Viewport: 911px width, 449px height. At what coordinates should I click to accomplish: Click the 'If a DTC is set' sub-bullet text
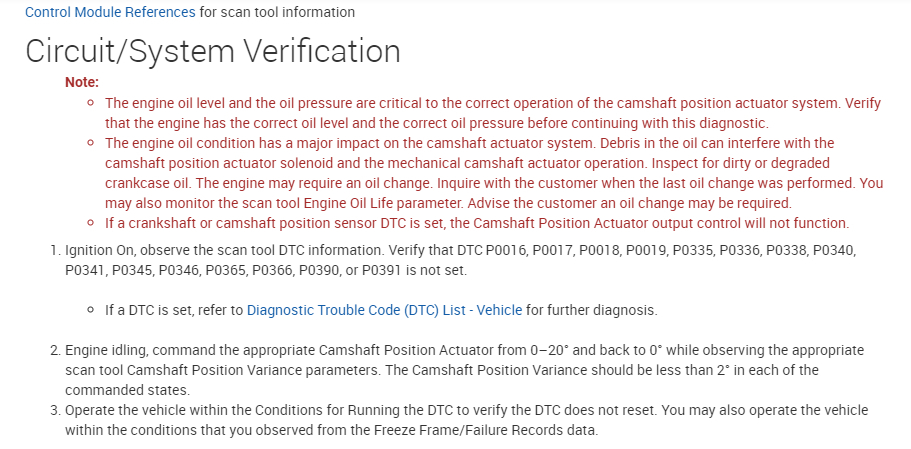175,310
